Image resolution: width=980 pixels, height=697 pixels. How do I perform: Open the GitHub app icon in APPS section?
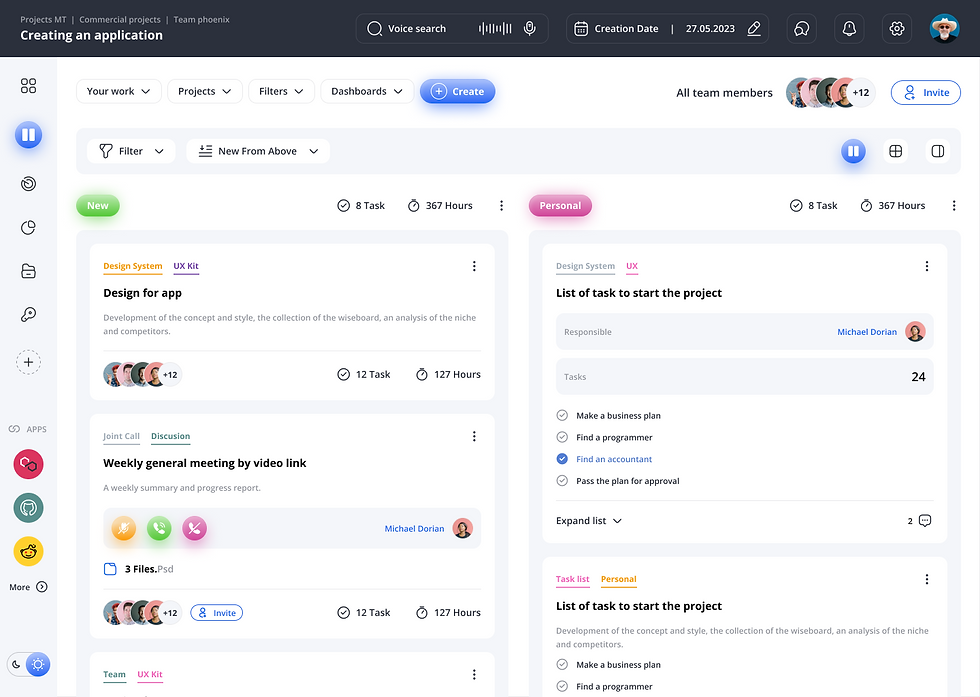point(28,507)
